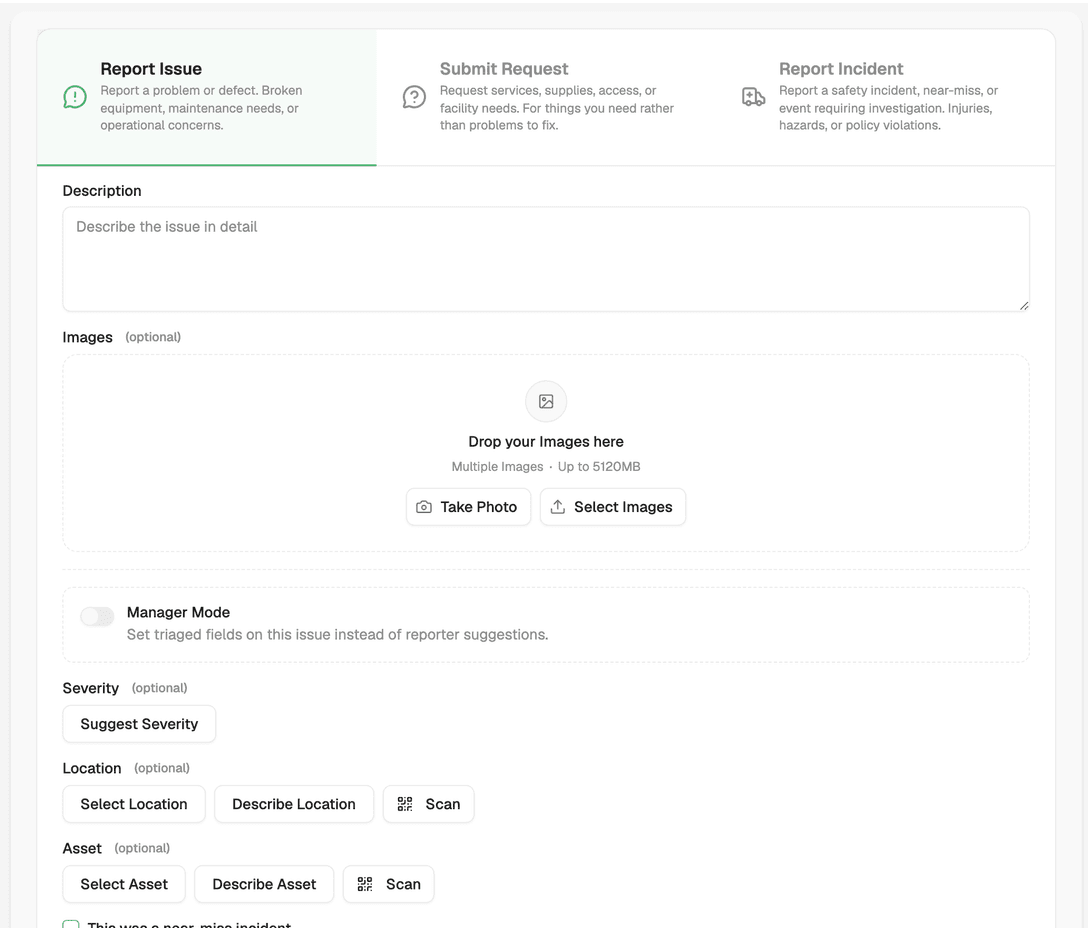Viewport: 1088px width, 928px height.
Task: Click the QR code icon in Asset row
Action: [x=365, y=884]
